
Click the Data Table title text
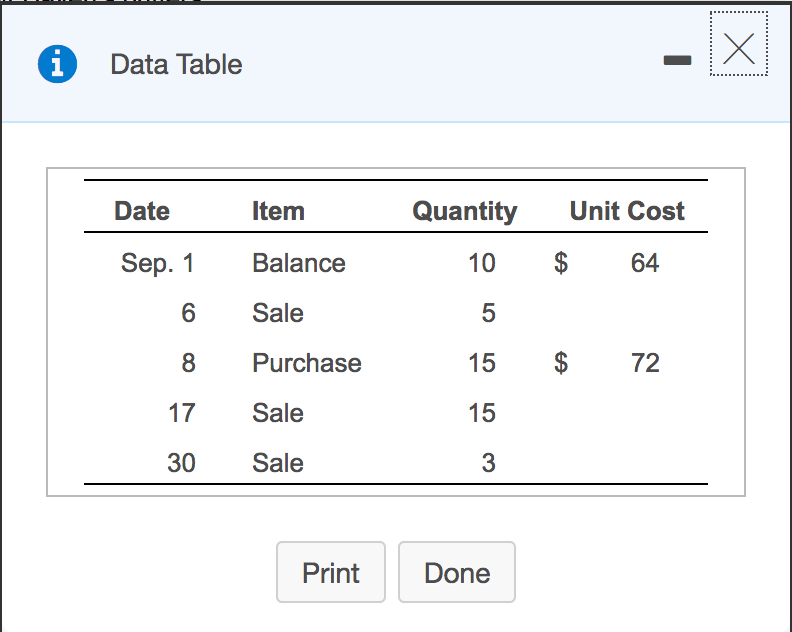point(176,65)
